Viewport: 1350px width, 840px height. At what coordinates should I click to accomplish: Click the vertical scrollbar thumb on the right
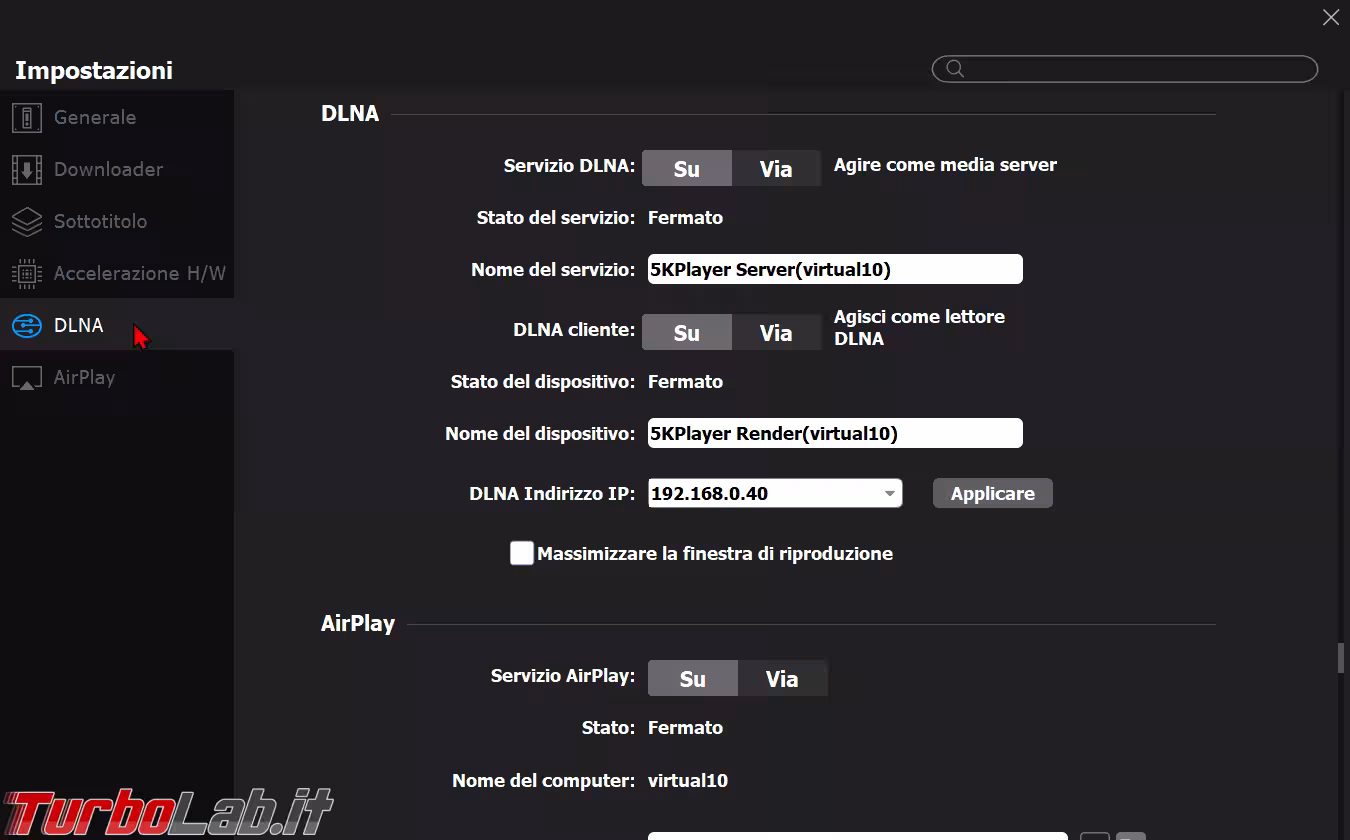click(1341, 659)
